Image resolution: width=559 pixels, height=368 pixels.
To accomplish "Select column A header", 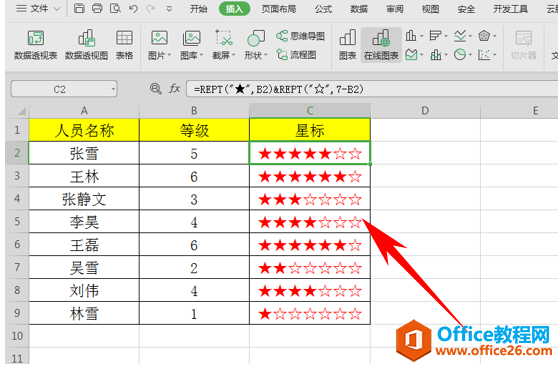I will click(84, 111).
